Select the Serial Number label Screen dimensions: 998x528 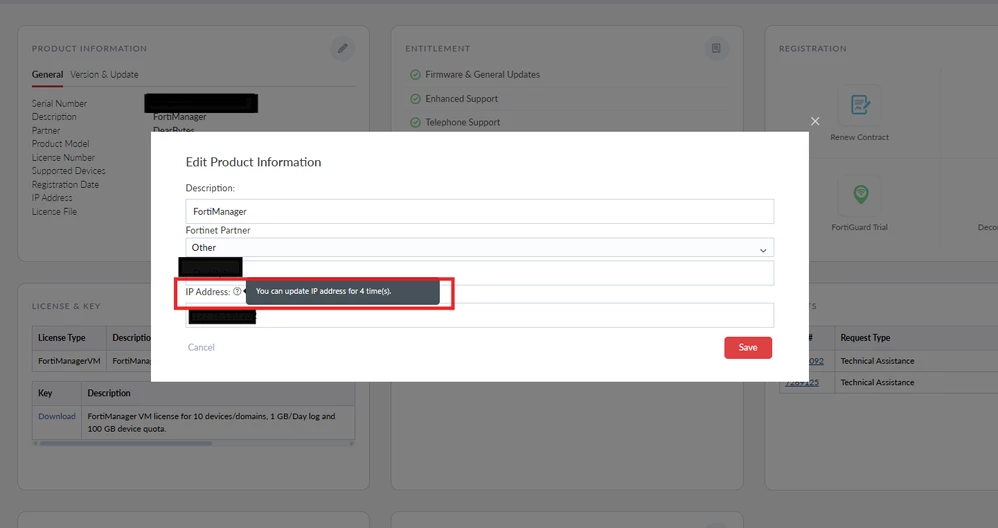pos(59,103)
